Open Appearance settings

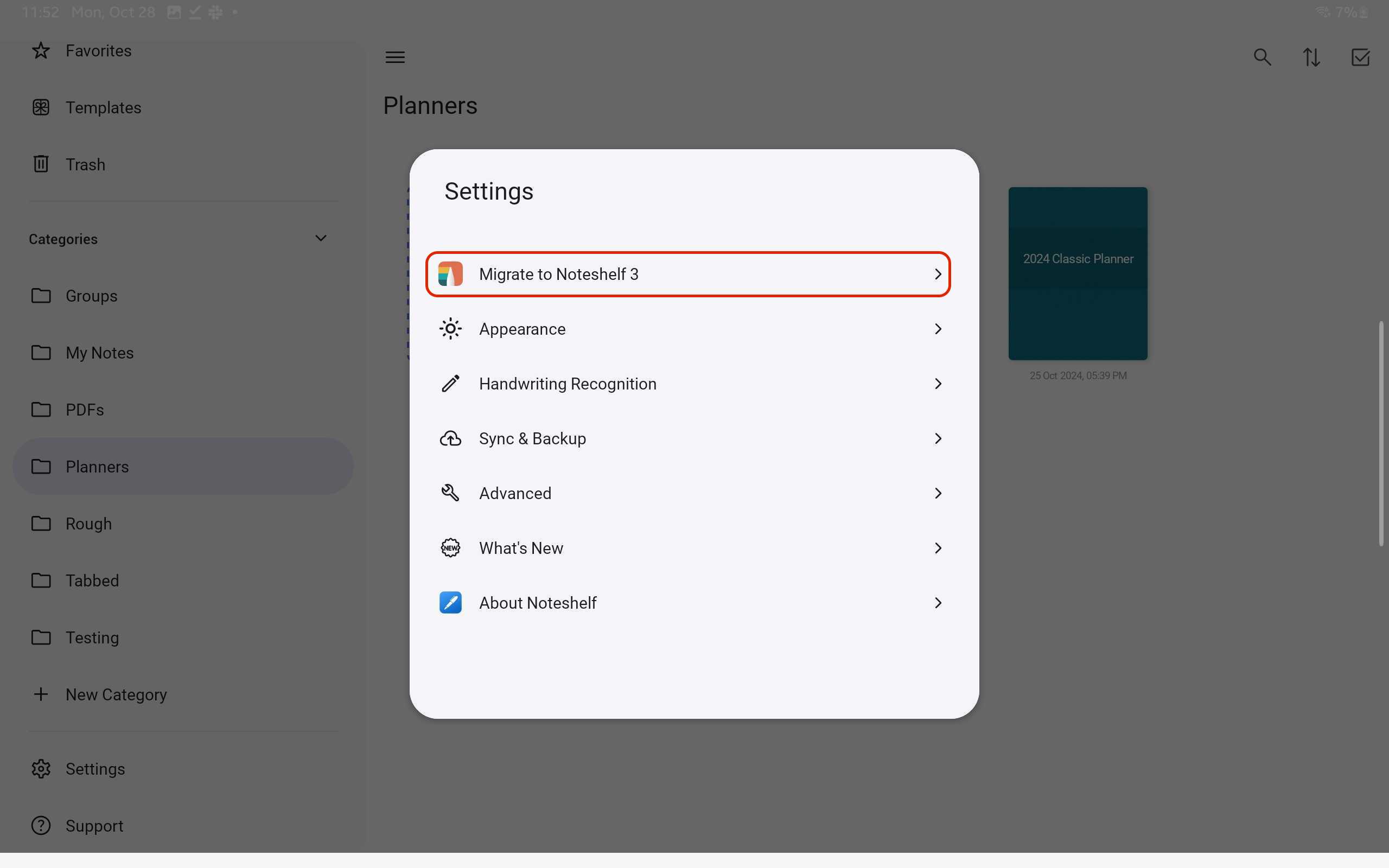(687, 329)
